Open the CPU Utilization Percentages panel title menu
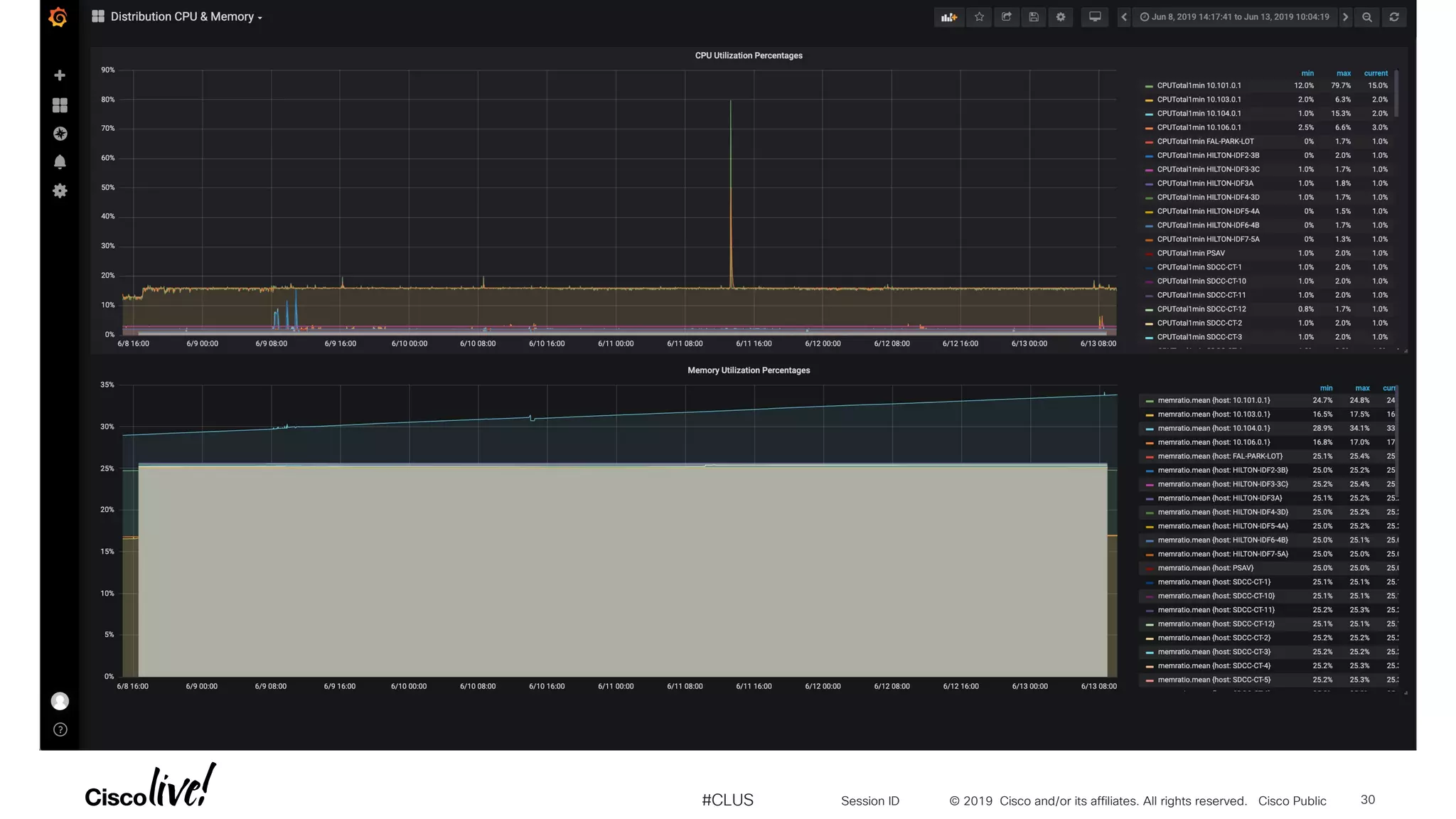Screen dimensions: 1456x819 (x=748, y=55)
